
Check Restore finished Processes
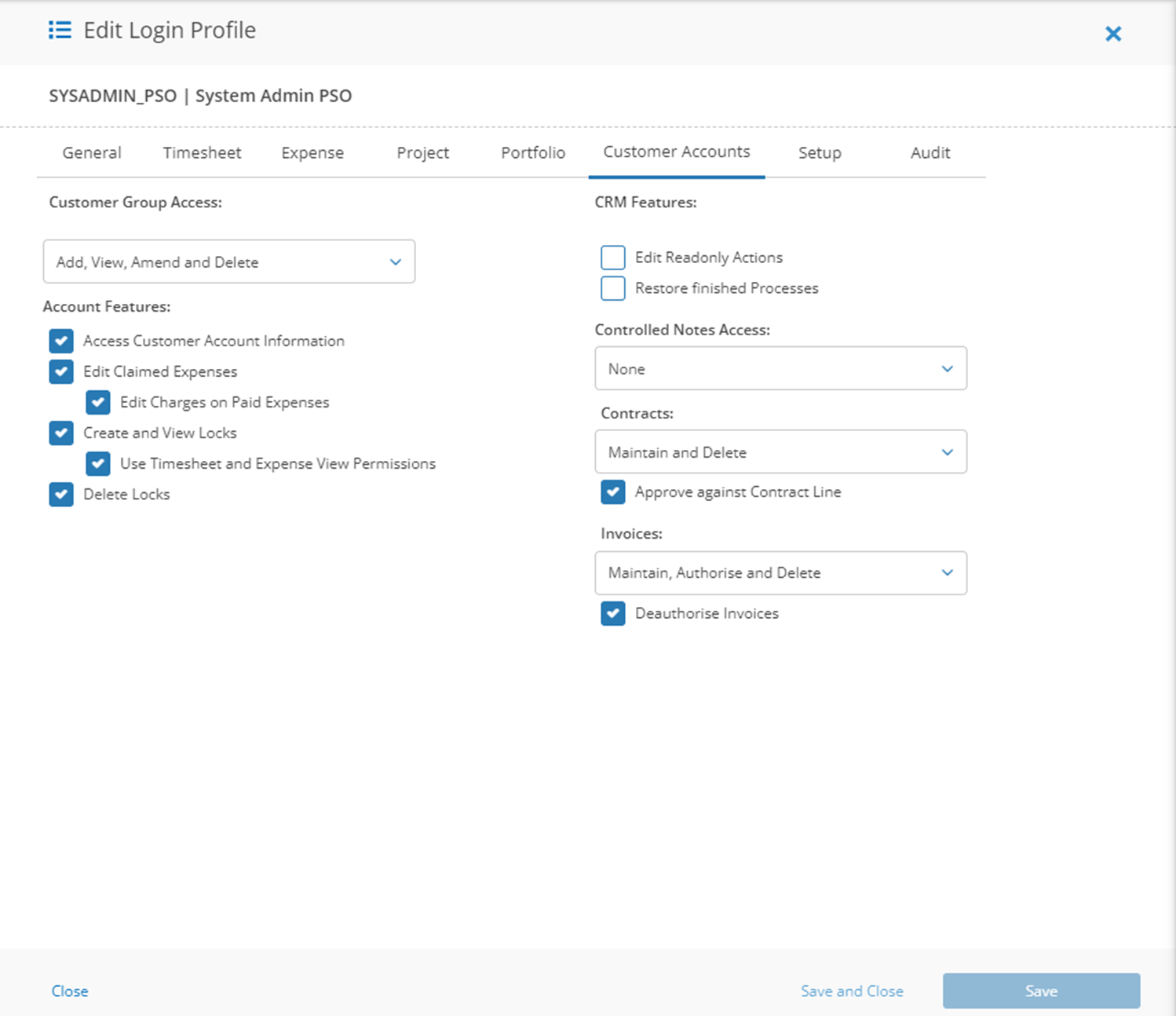click(613, 288)
